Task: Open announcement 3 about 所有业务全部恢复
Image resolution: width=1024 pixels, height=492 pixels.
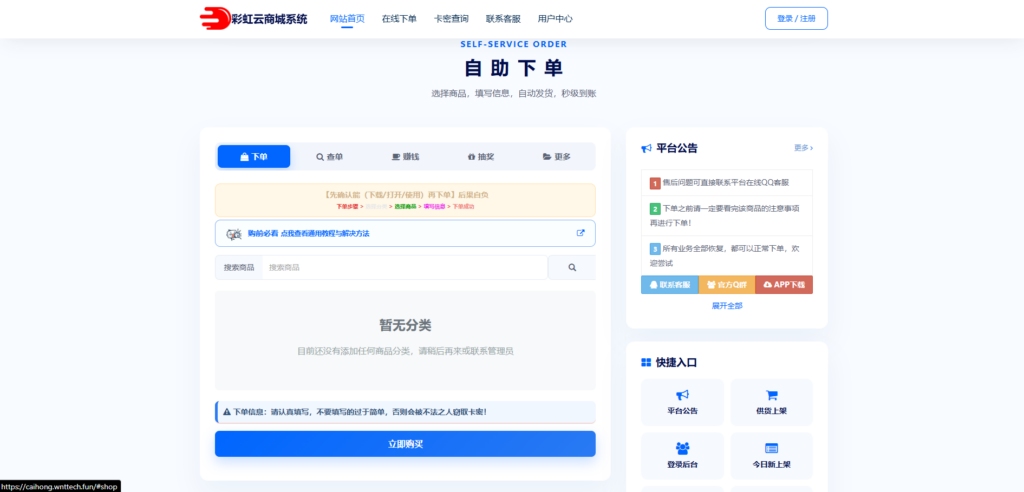Action: (727, 255)
